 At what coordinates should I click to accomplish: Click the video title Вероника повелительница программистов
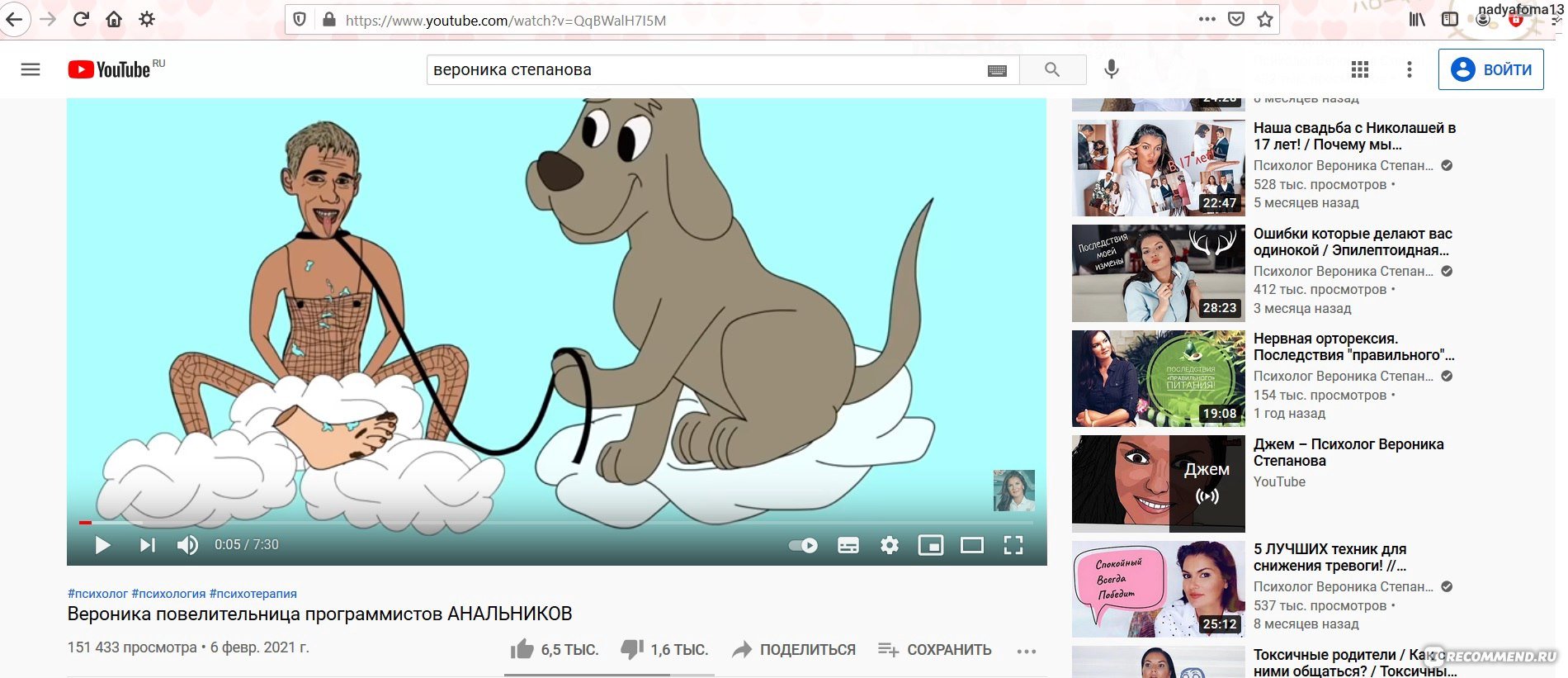pyautogui.click(x=319, y=614)
